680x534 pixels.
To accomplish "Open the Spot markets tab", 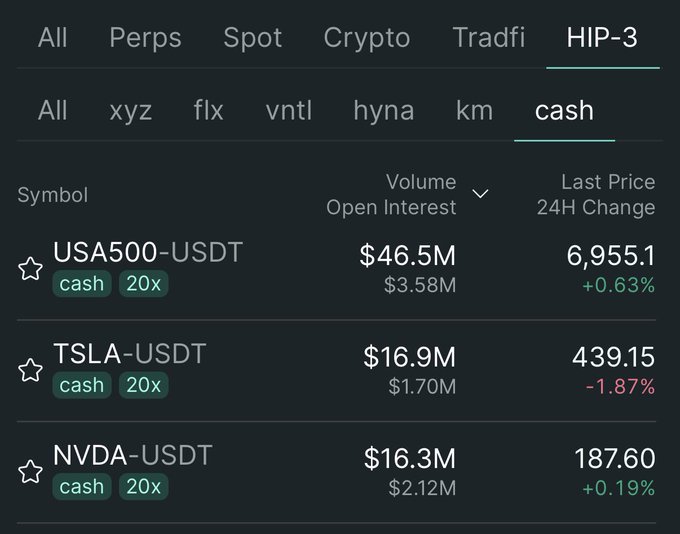I will click(x=253, y=38).
